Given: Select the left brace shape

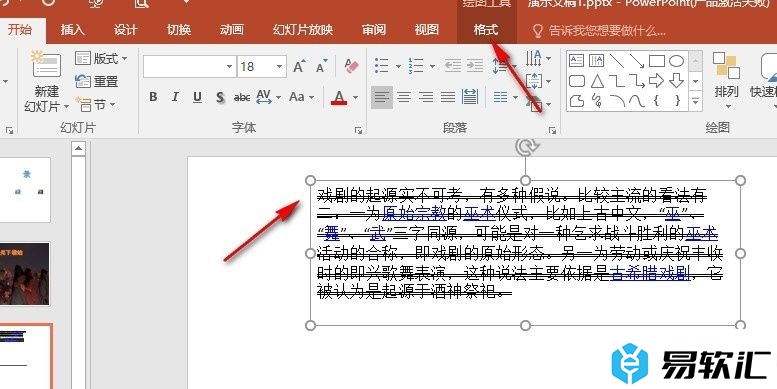Looking at the screenshot, I should click(x=656, y=101).
